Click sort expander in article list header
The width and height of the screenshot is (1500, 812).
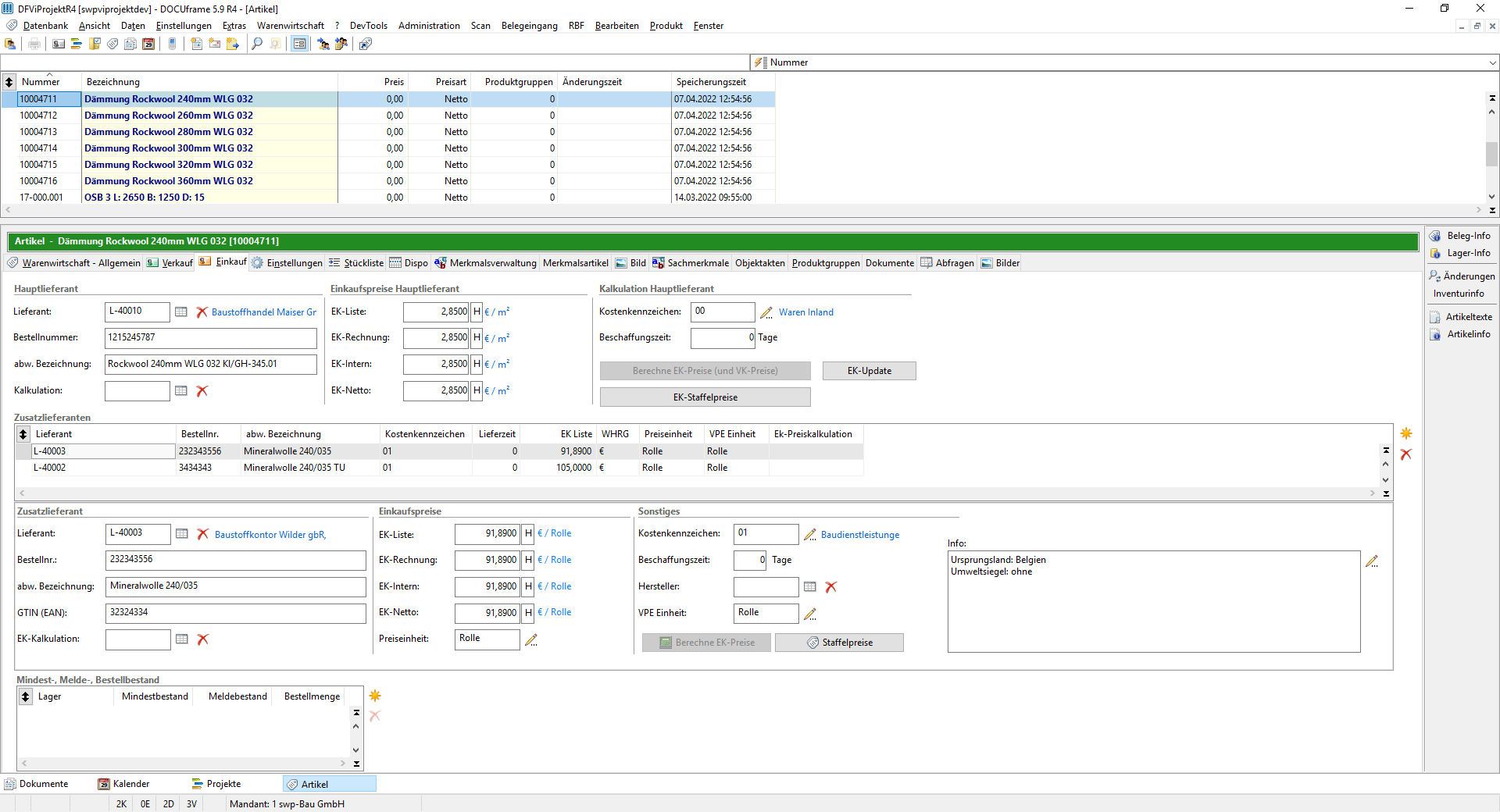click(x=9, y=82)
